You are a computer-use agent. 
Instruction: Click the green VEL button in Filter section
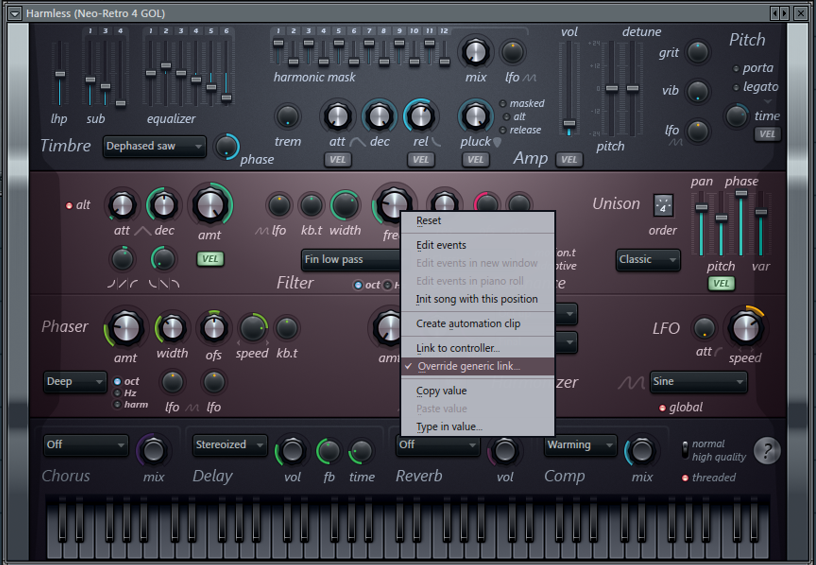(x=210, y=259)
